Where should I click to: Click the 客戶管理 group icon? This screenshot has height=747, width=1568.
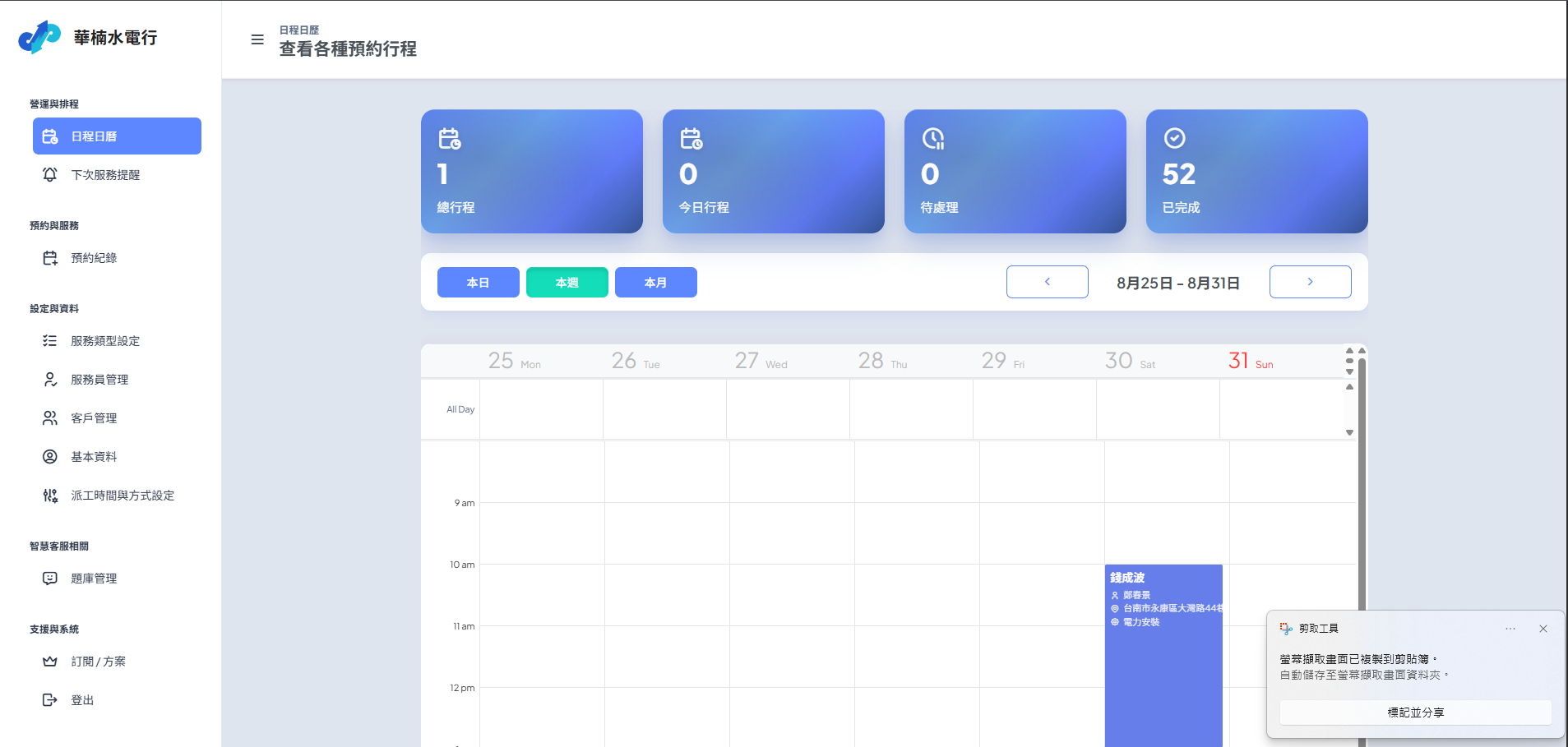(x=49, y=417)
